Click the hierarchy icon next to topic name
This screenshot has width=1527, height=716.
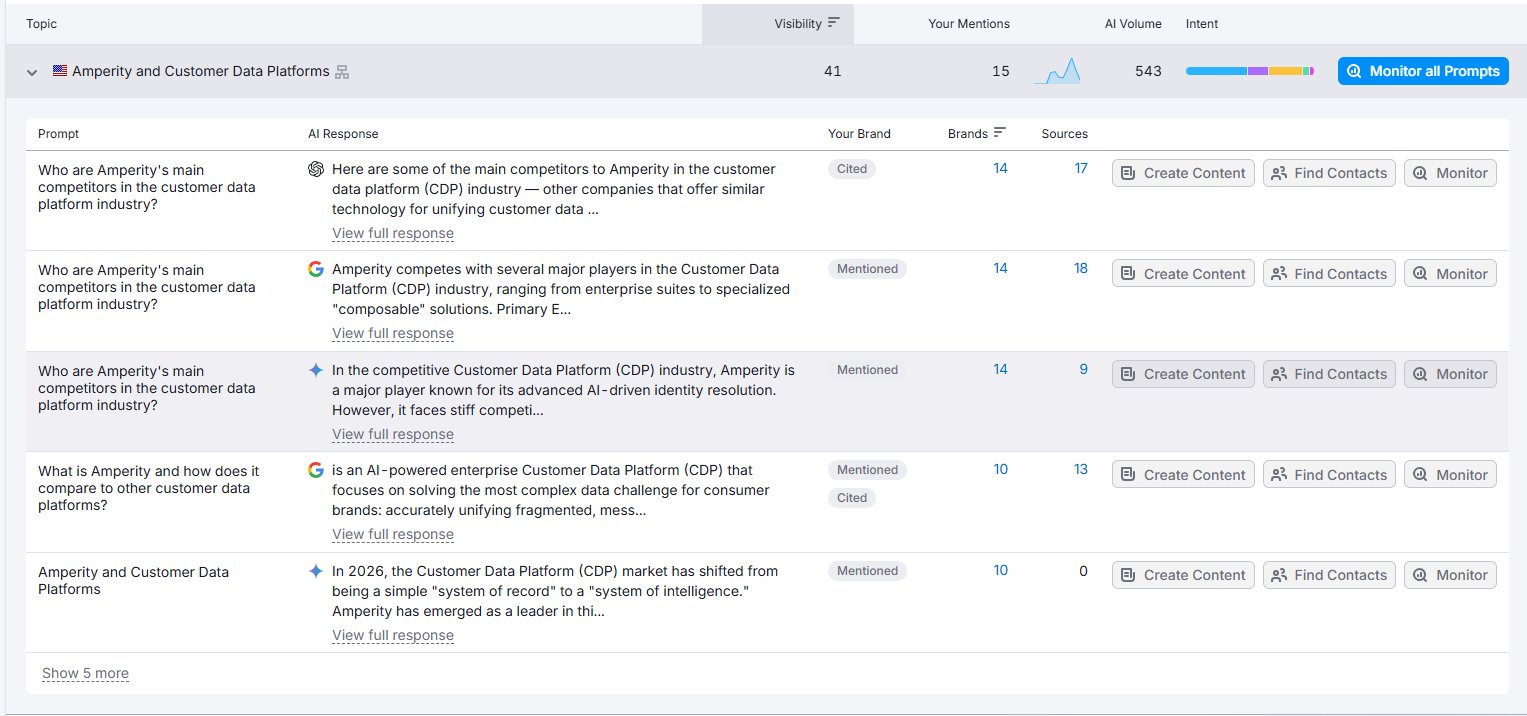342,72
